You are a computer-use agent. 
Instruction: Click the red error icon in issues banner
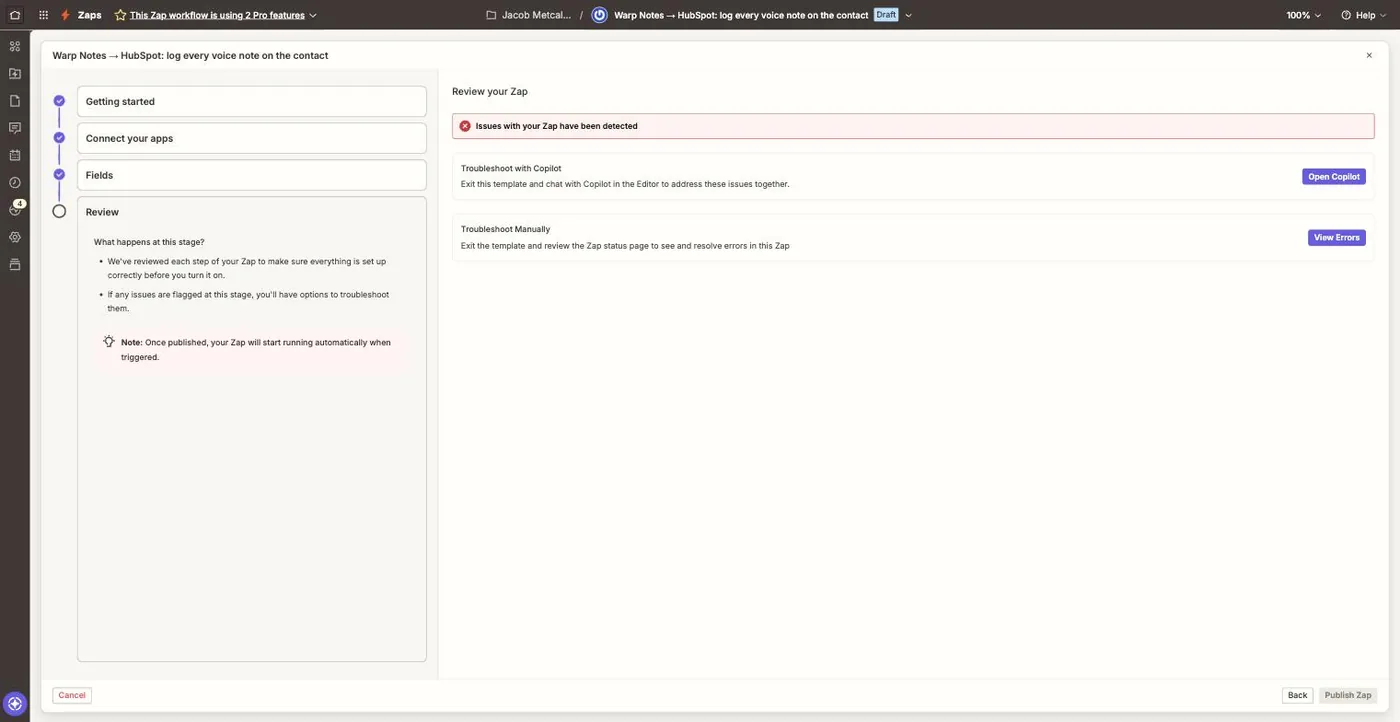(x=465, y=126)
